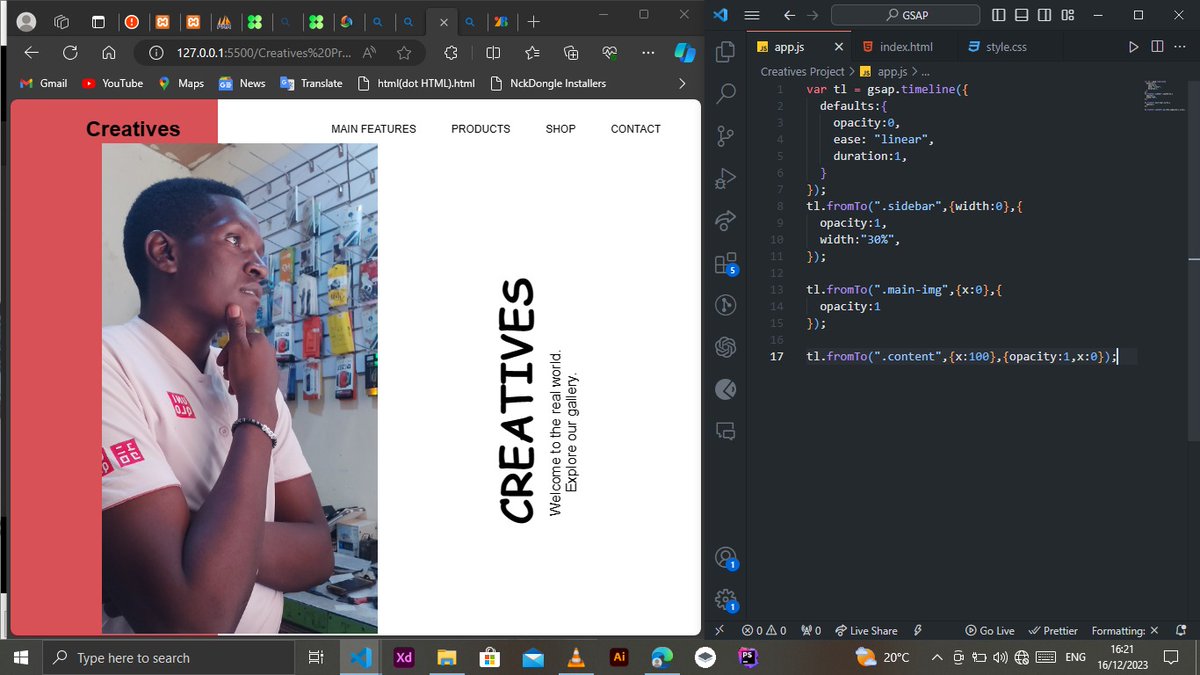The height and width of the screenshot is (675, 1200).
Task: Open the SHOP navigation link
Action: 560,128
